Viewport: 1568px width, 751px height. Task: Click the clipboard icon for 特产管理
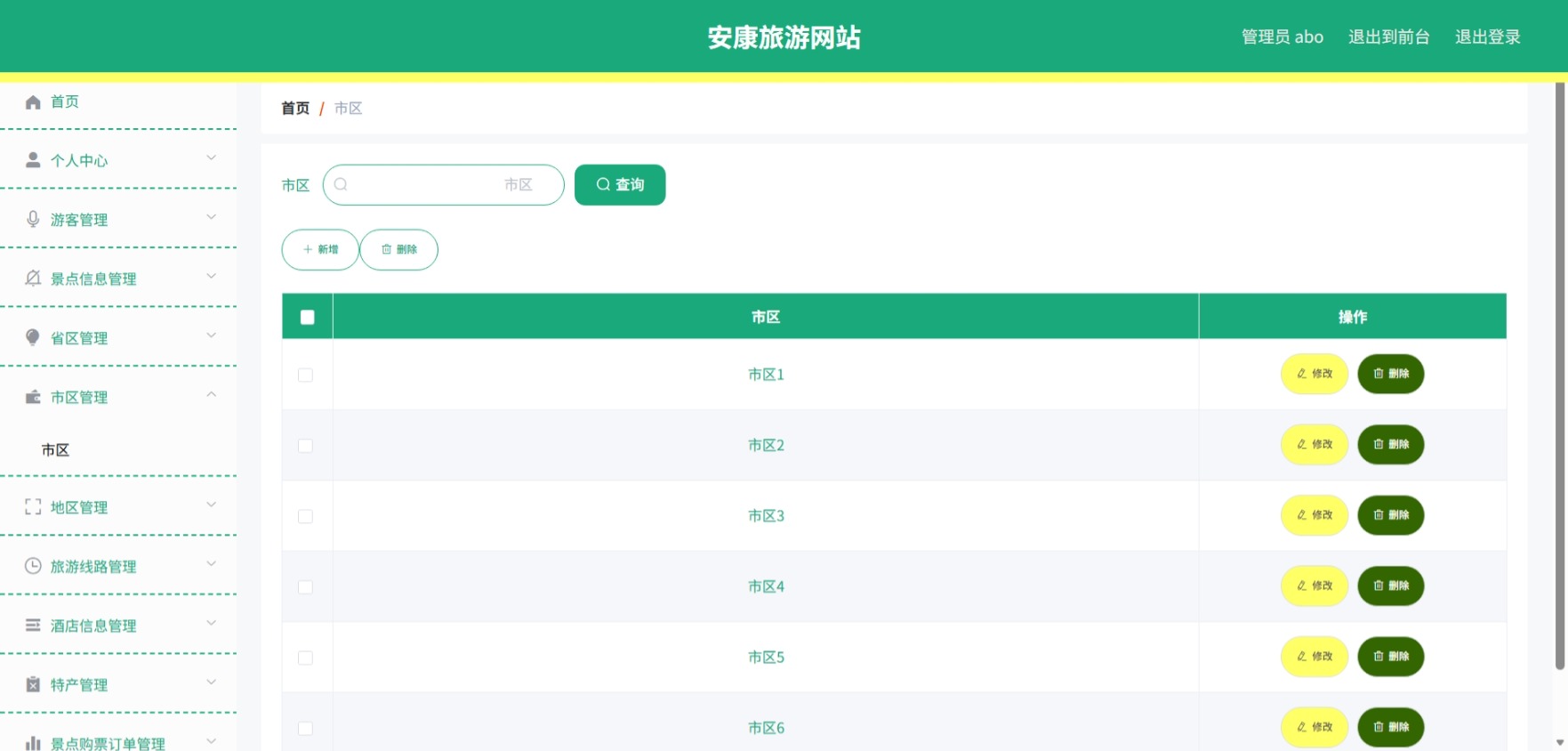tap(33, 684)
